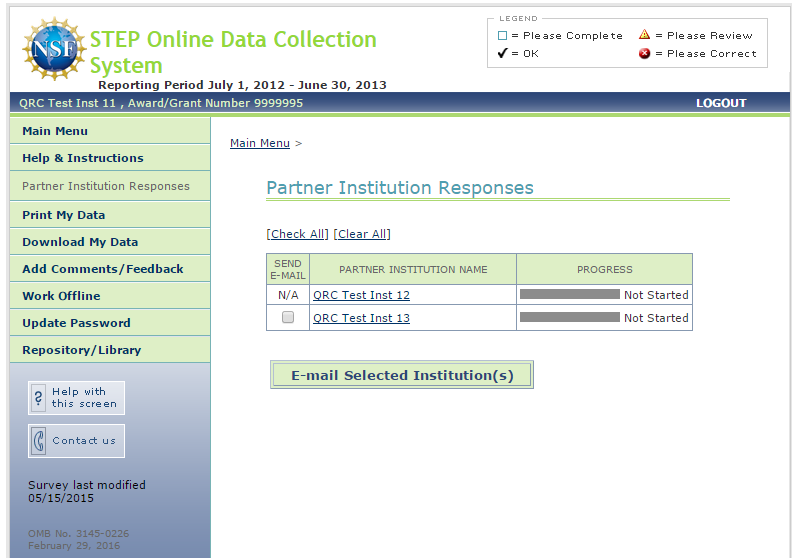Click the Check All link
This screenshot has width=802, height=558.
click(297, 234)
